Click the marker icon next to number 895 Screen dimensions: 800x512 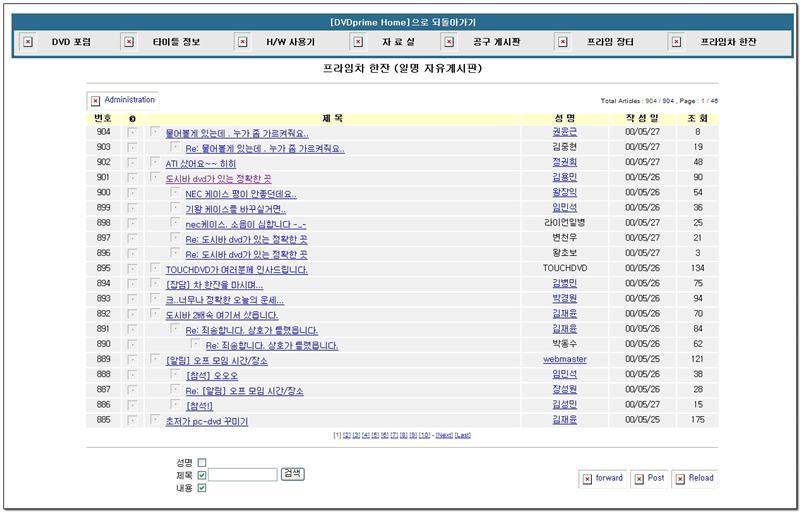click(x=132, y=269)
